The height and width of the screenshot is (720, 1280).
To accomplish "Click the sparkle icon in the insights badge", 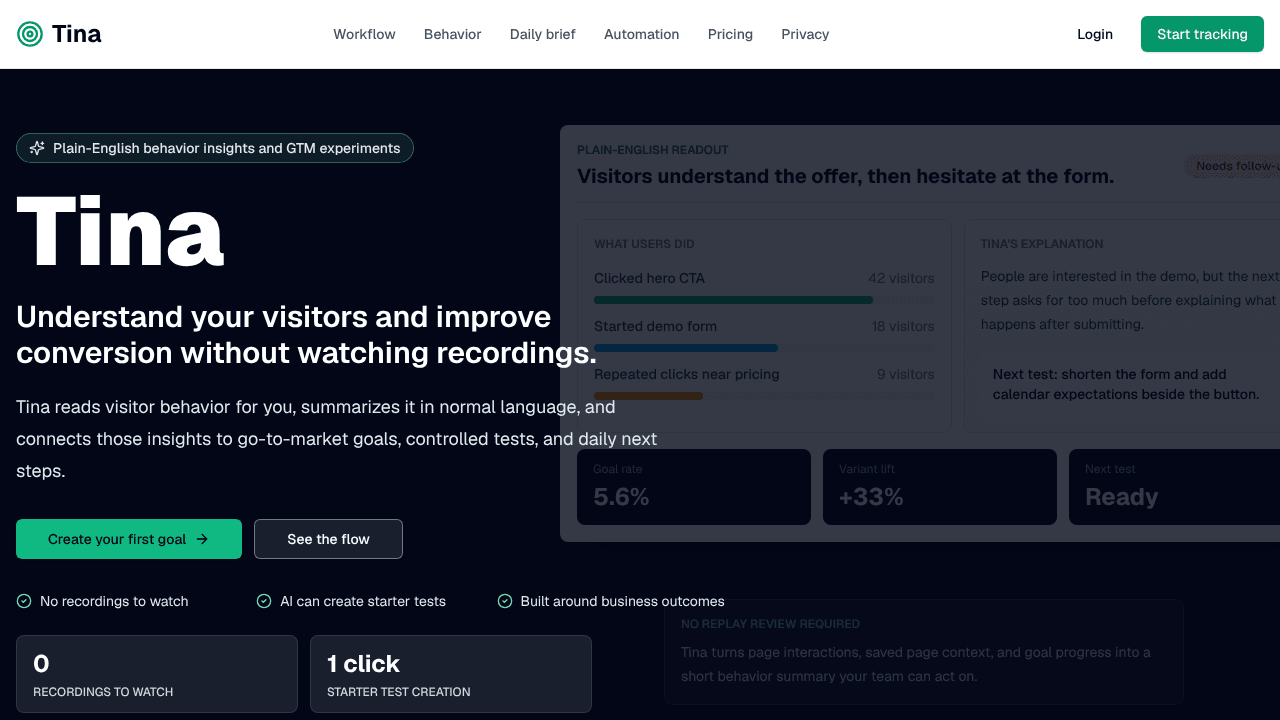I will [x=37, y=148].
